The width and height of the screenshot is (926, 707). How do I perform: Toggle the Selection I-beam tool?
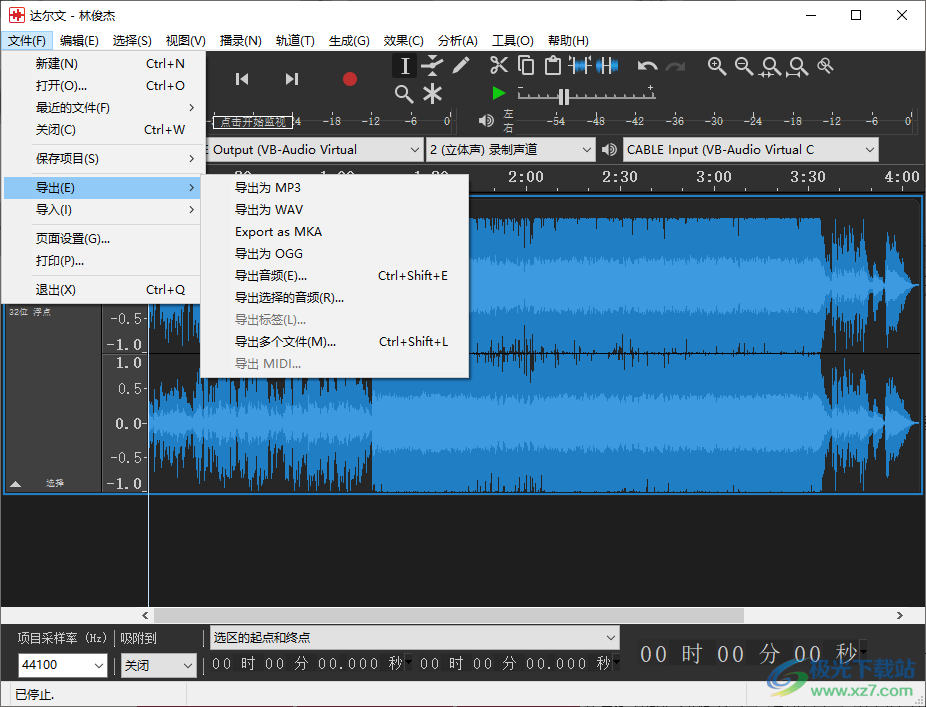pos(404,66)
